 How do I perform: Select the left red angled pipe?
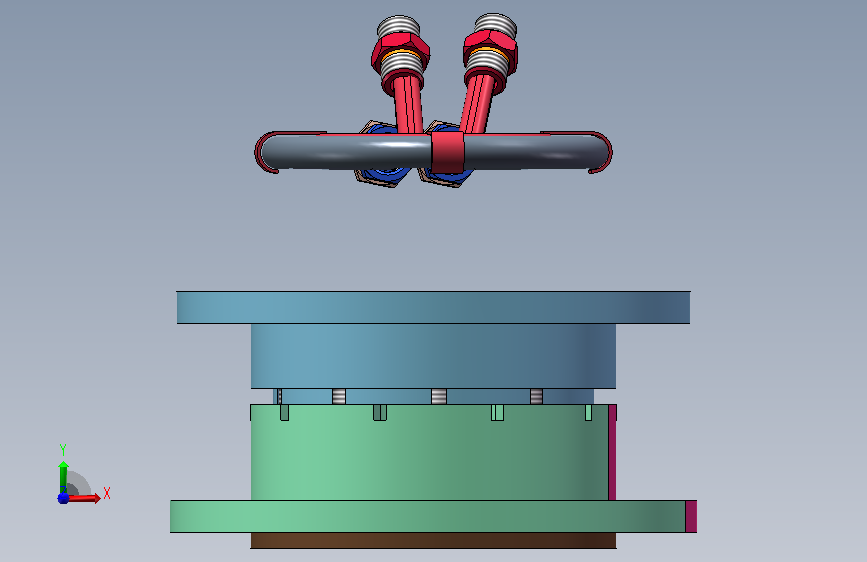click(408, 105)
